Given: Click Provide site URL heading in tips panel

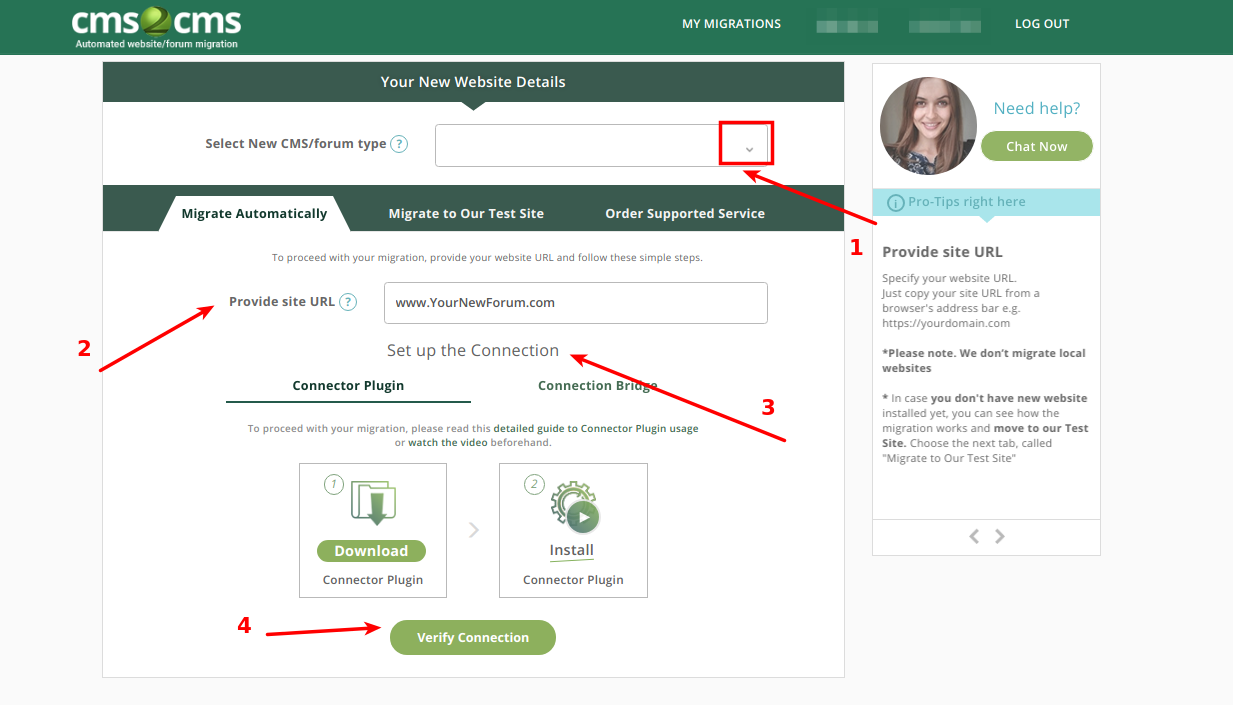Looking at the screenshot, I should click(x=942, y=252).
